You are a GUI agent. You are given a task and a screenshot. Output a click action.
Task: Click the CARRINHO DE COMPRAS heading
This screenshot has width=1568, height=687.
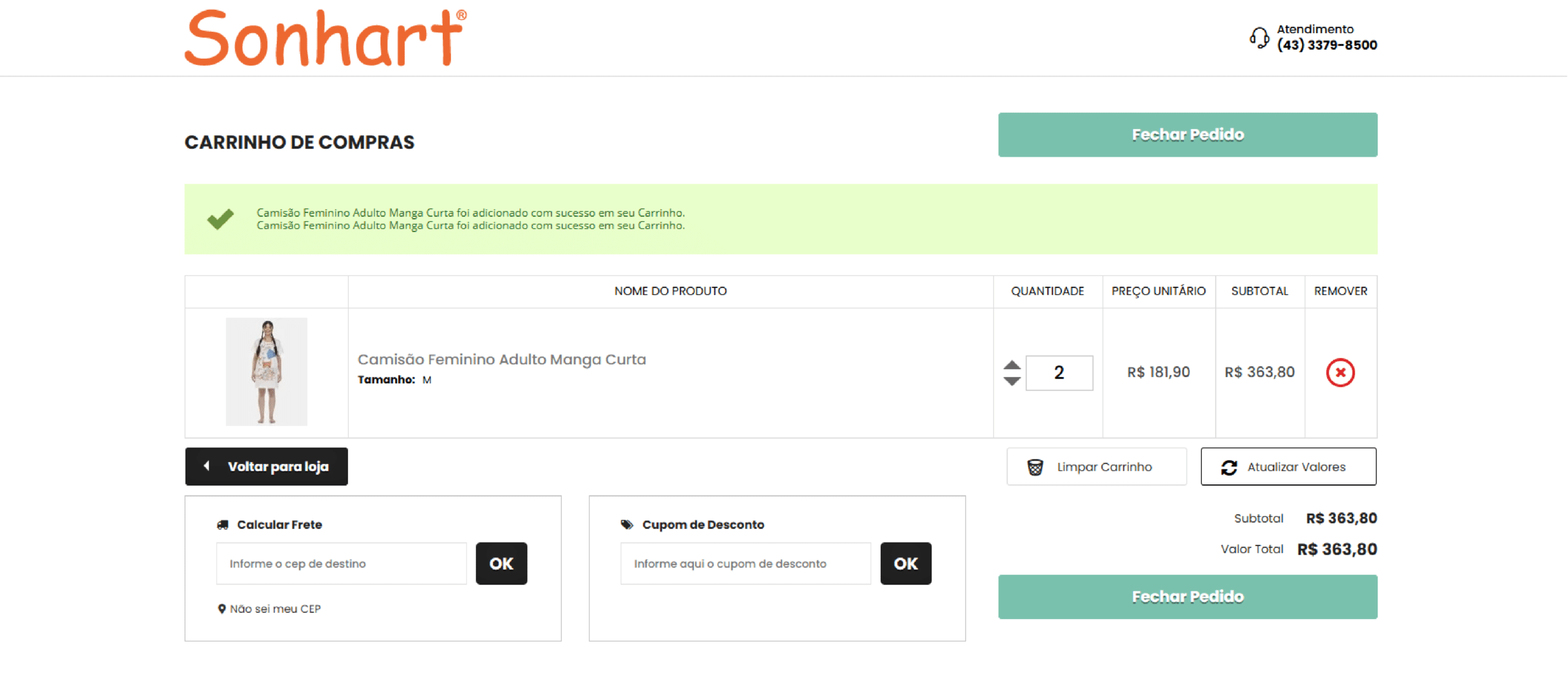click(300, 142)
